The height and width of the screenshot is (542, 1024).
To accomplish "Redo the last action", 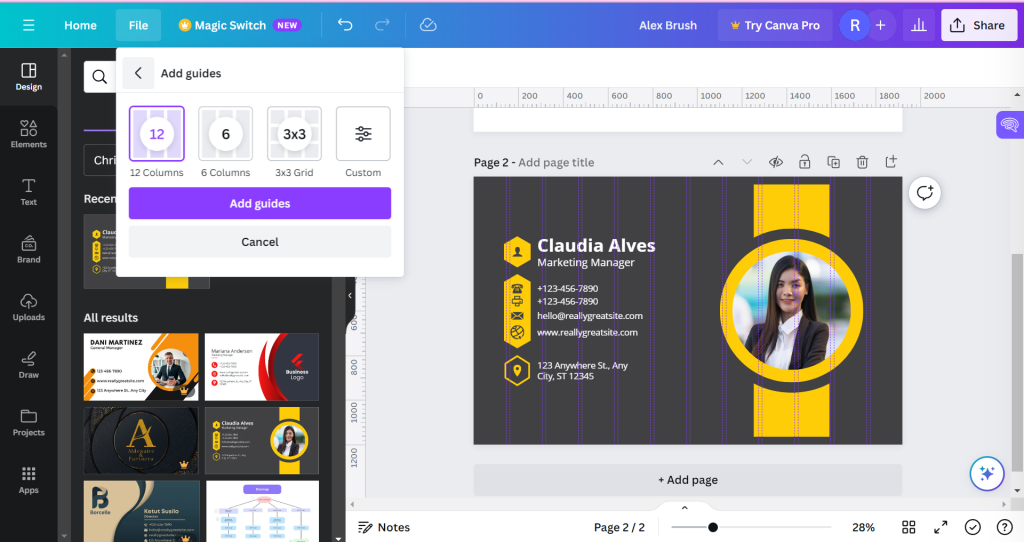I will point(382,25).
